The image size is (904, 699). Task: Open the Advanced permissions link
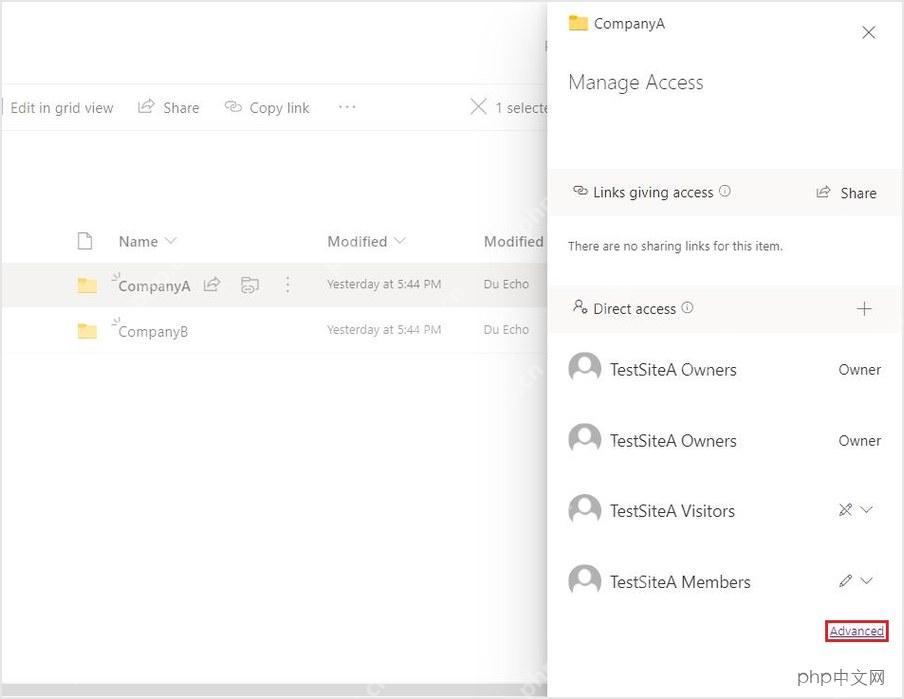click(856, 631)
